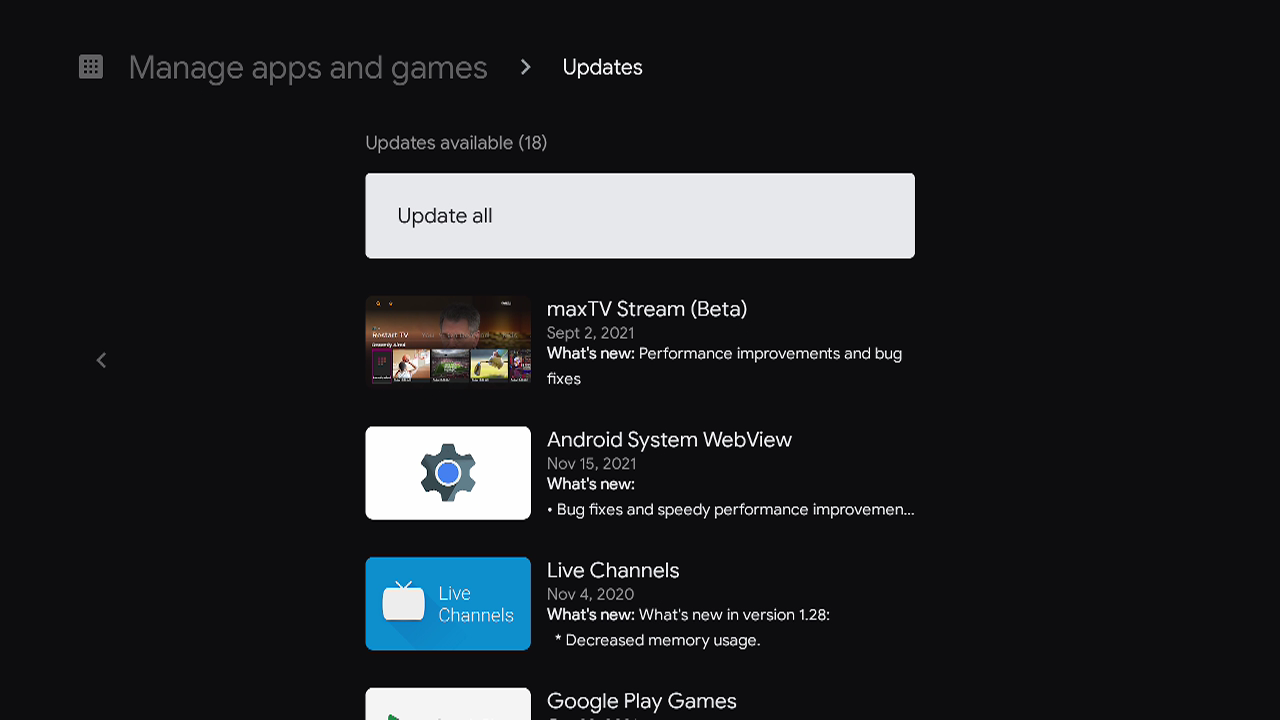Screen dimensions: 1280x720
Task: Open the Manage apps and games breadcrumb
Action: (x=307, y=67)
